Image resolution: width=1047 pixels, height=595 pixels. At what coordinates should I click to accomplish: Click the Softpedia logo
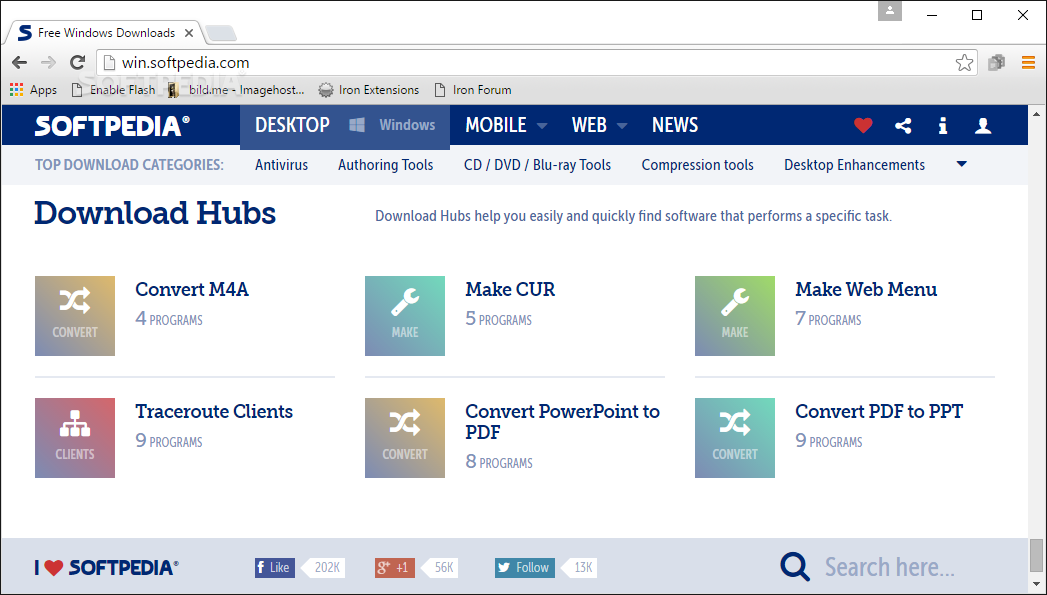pyautogui.click(x=112, y=126)
